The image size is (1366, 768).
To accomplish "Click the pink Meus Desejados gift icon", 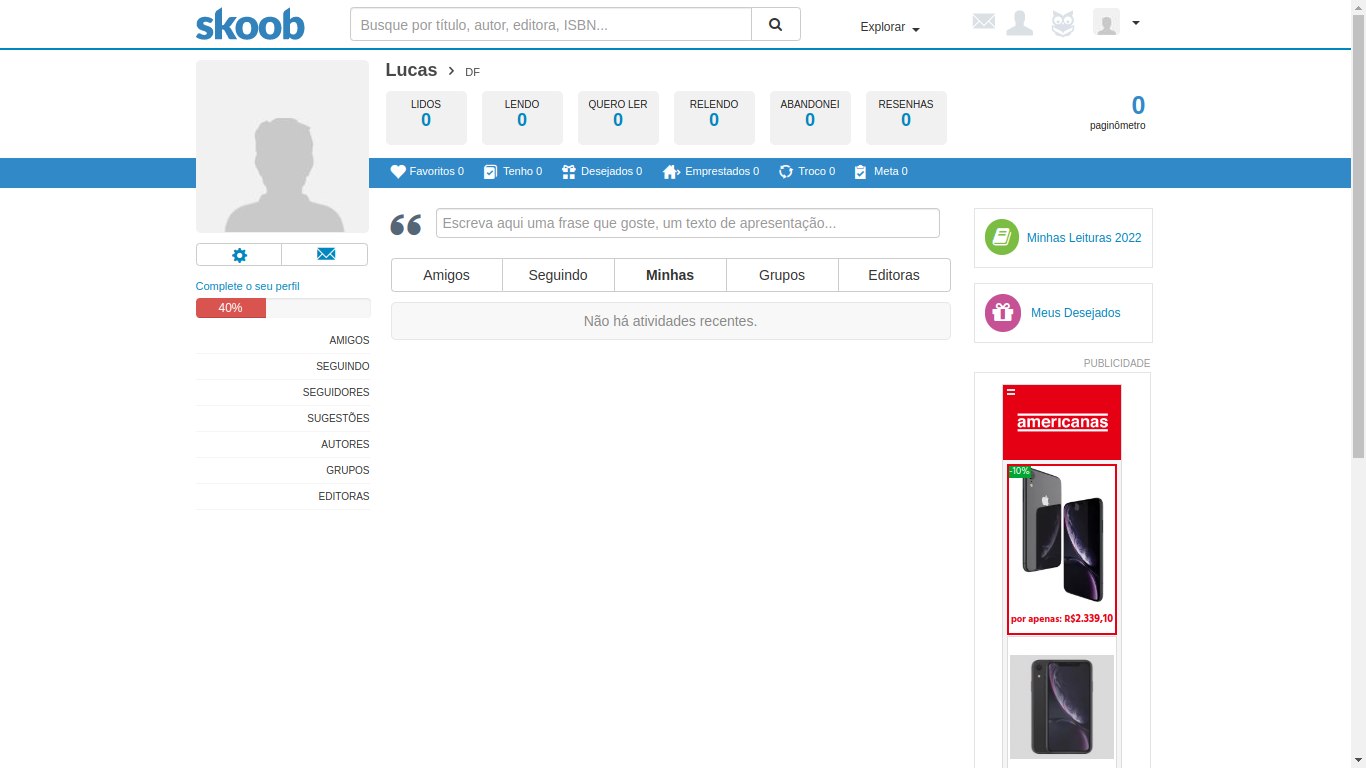I will [x=1003, y=313].
